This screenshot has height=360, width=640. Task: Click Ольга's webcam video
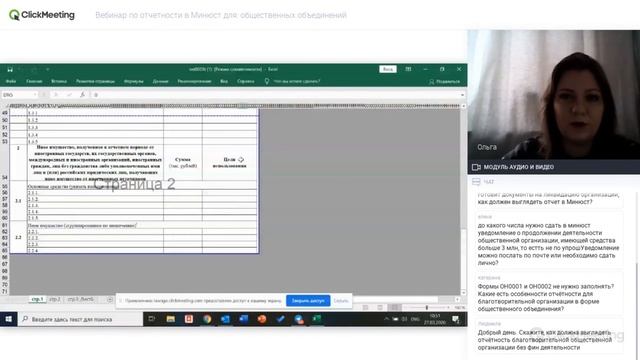pos(554,95)
